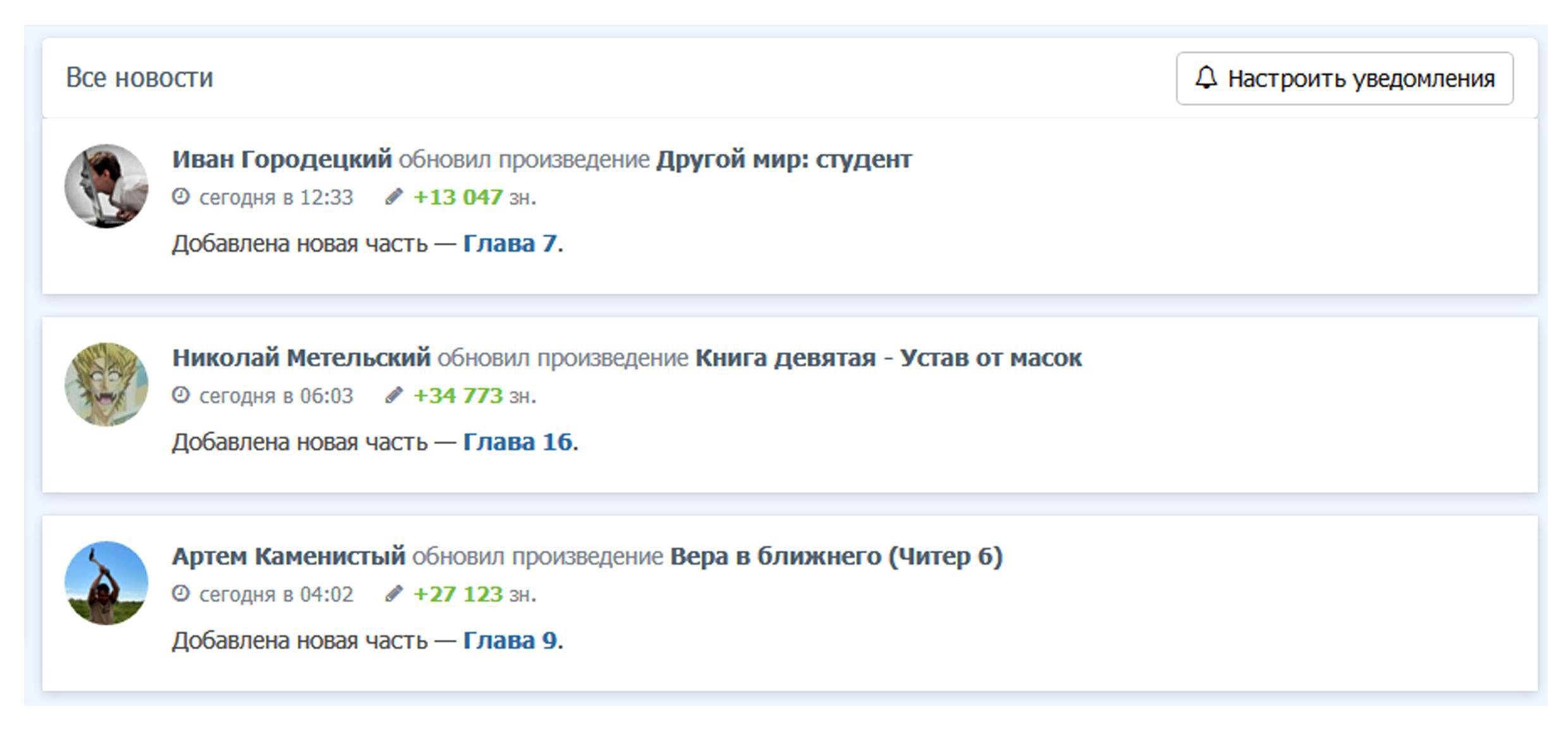
Task: Open Книга девятая - Устав от масок
Action: coord(888,358)
